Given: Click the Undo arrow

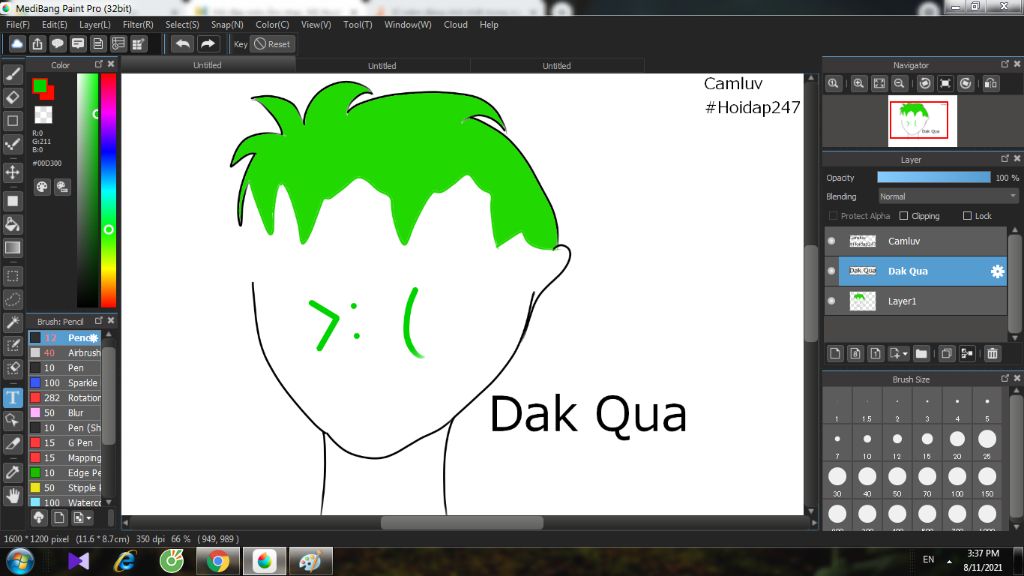Looking at the screenshot, I should (183, 44).
